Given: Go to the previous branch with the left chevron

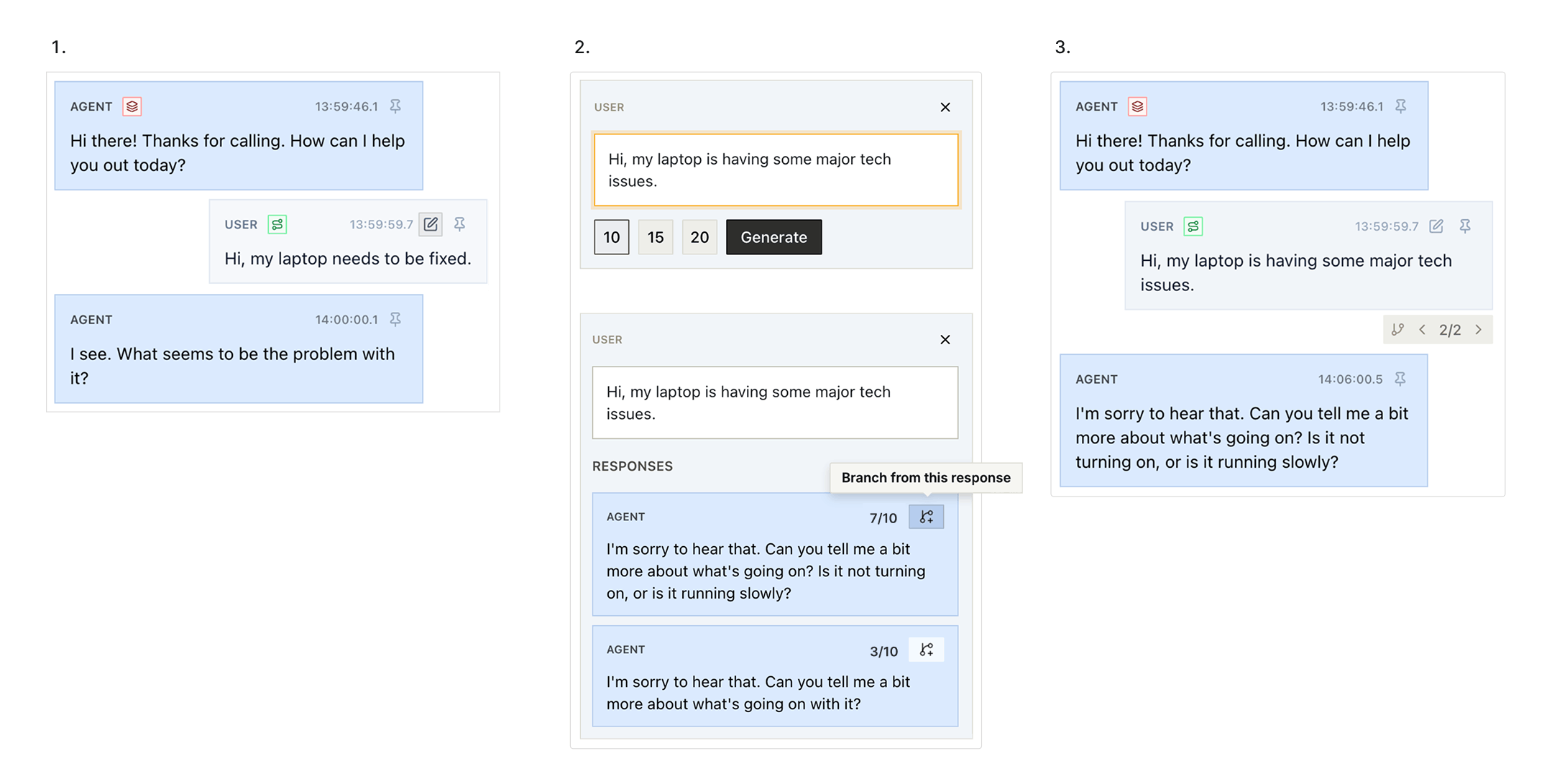Looking at the screenshot, I should pos(1422,330).
